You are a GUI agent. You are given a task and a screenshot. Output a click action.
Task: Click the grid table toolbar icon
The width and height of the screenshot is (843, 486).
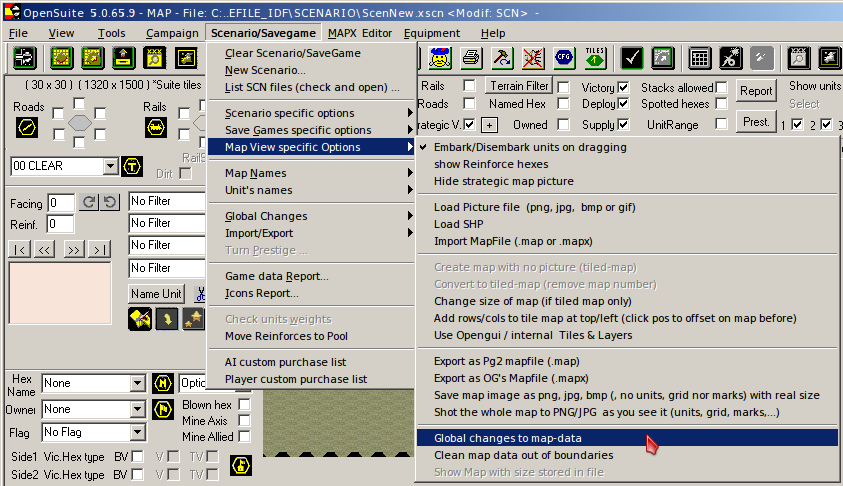699,58
